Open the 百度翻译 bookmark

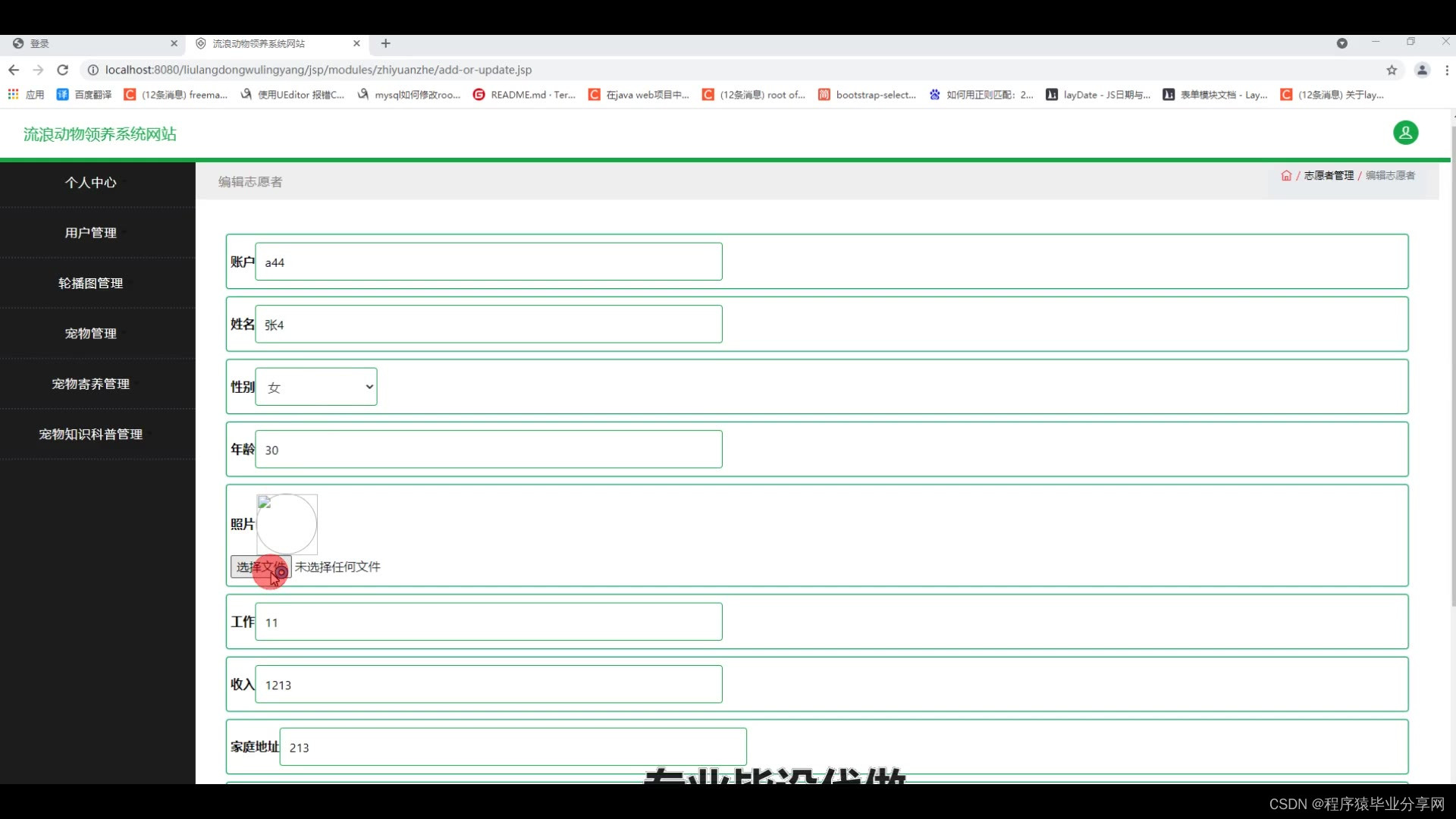tap(84, 94)
